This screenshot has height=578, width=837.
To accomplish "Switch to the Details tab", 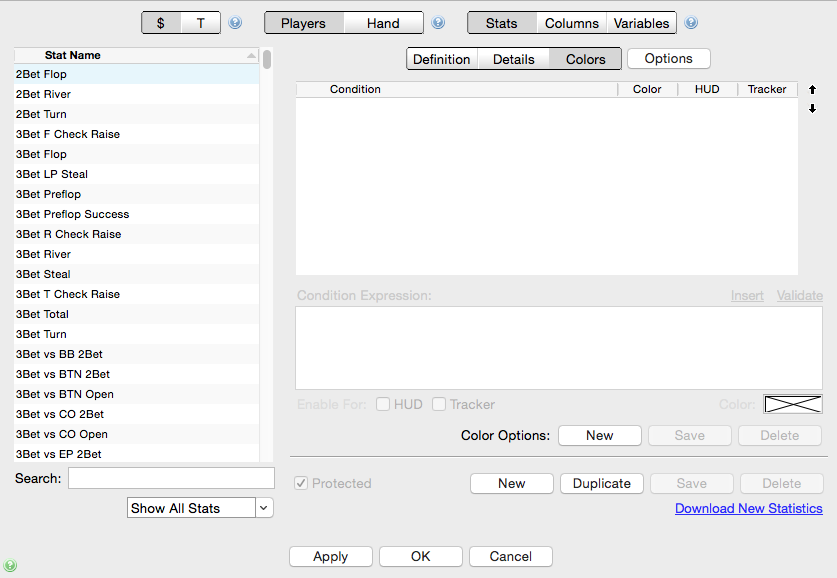I will 514,59.
